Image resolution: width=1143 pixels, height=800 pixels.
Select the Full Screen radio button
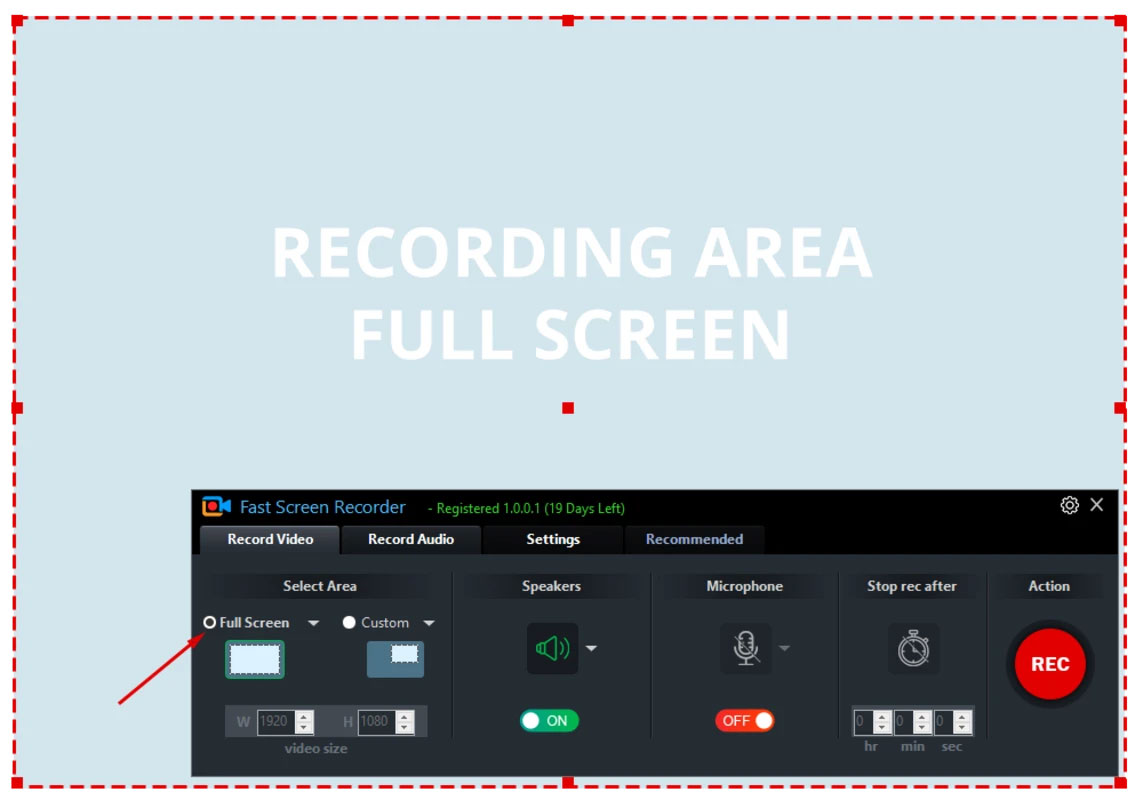tap(210, 622)
